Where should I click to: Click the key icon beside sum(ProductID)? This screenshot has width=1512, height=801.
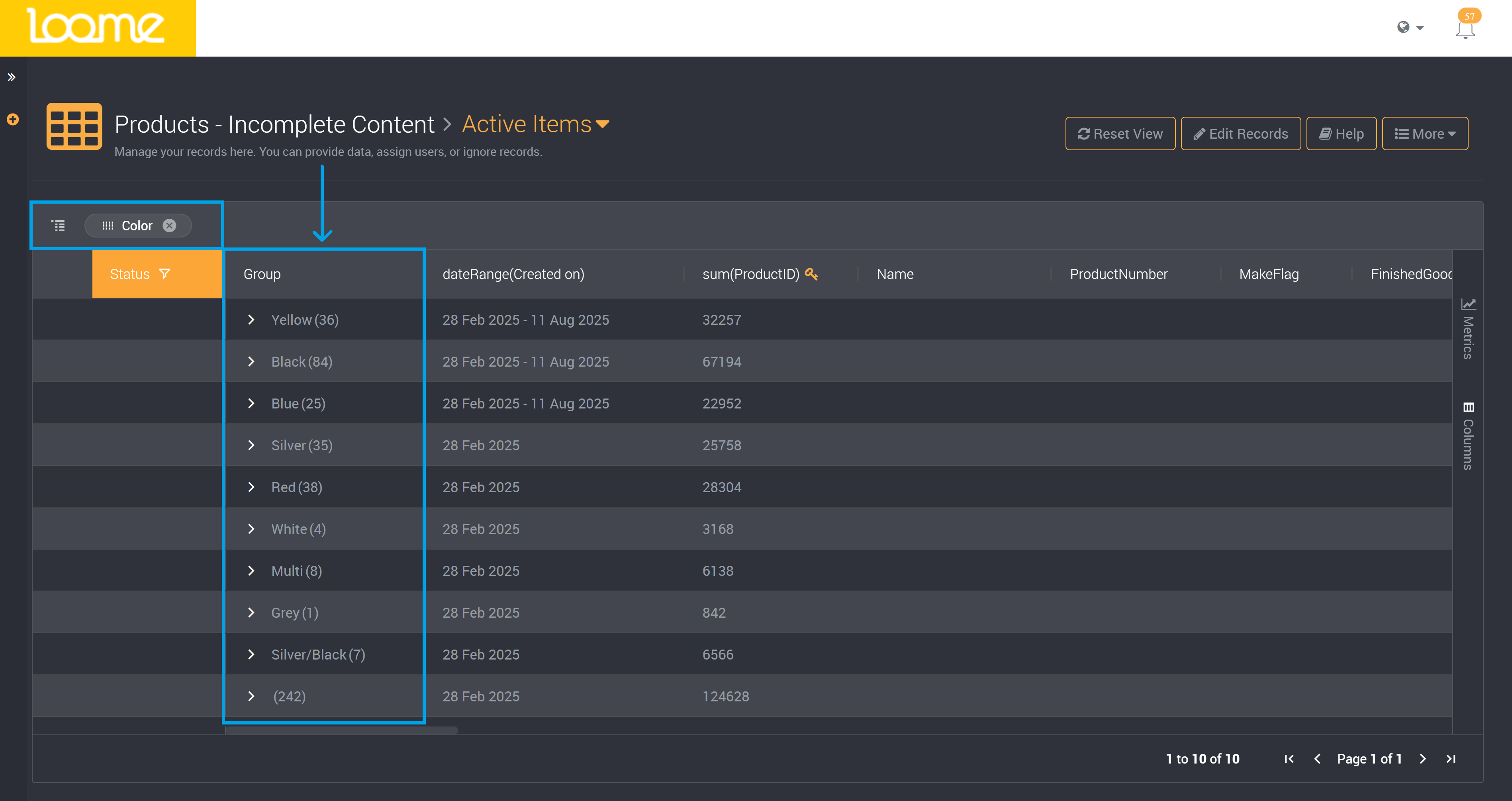coord(811,274)
